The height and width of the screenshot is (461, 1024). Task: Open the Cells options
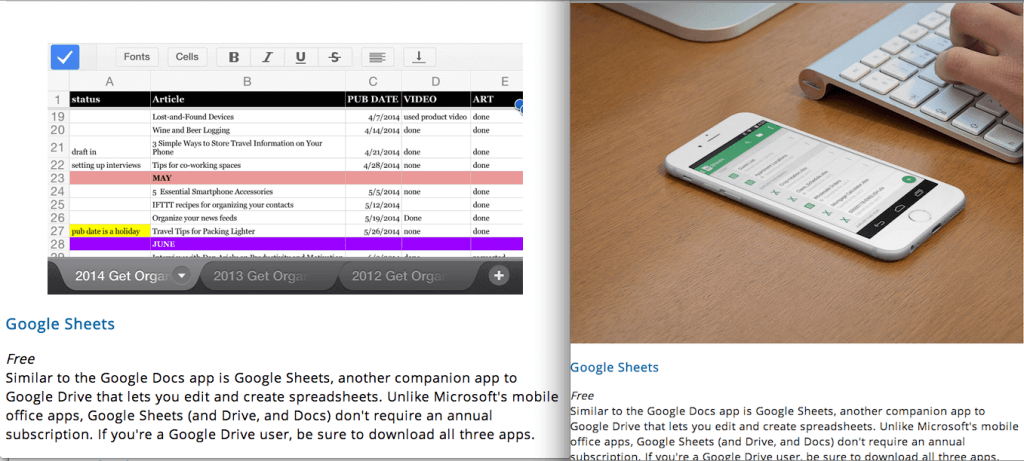tap(187, 57)
